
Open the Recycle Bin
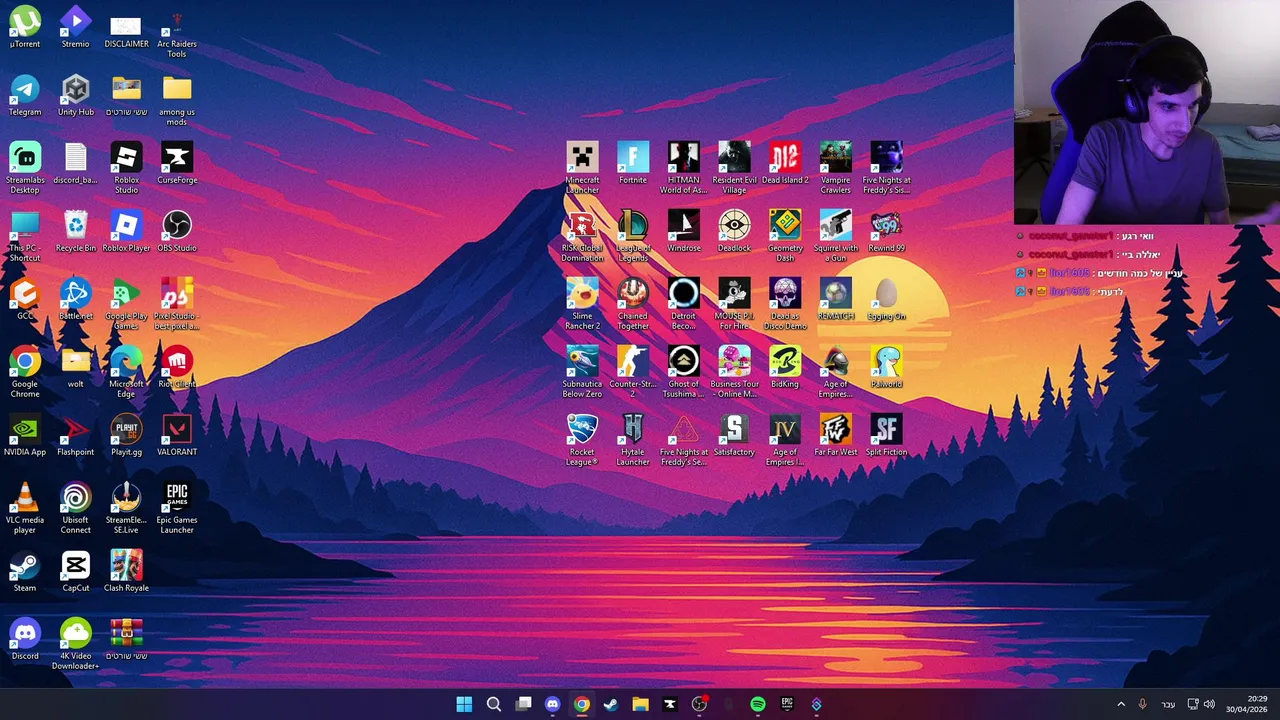pos(75,231)
